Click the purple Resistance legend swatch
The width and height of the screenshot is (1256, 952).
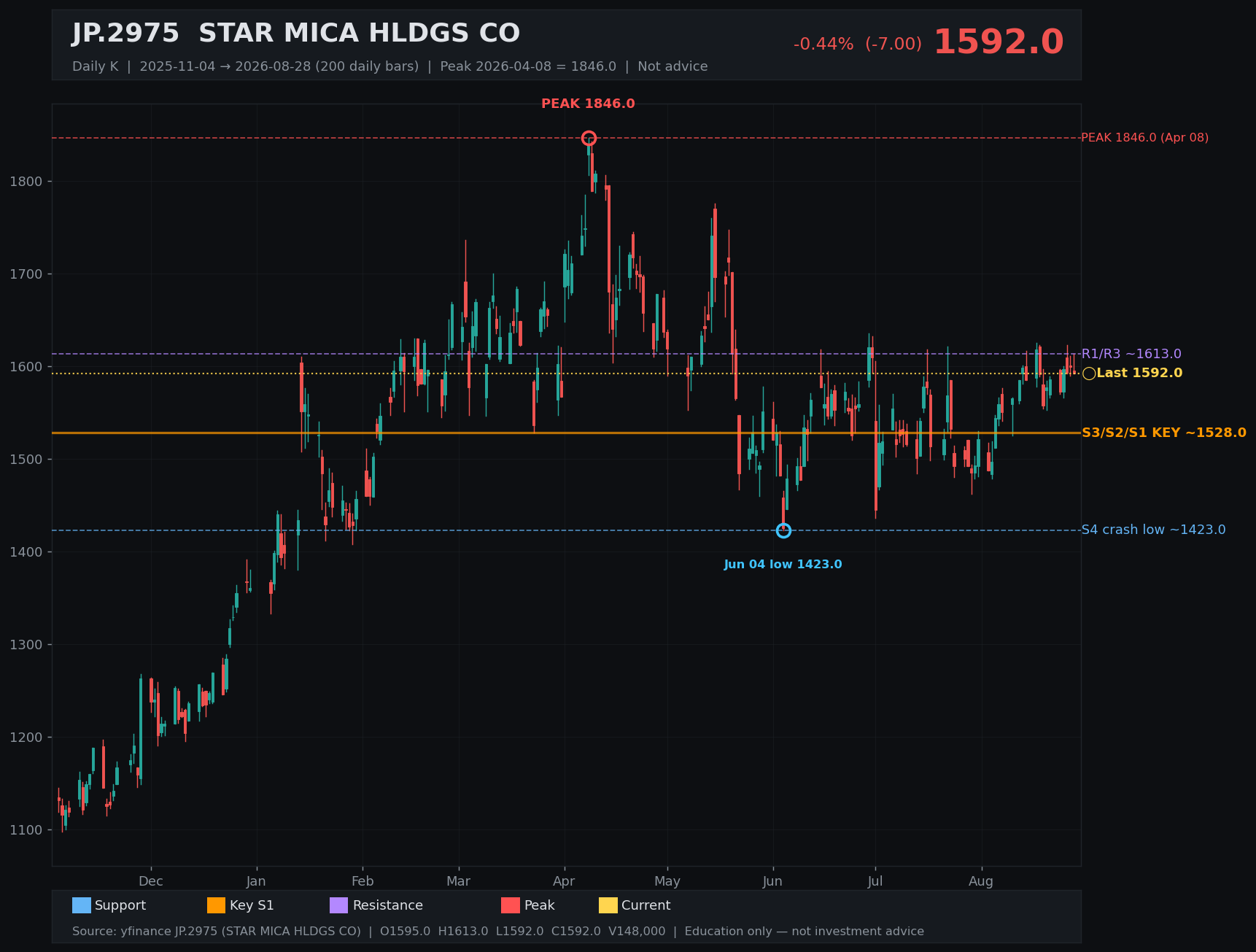click(339, 905)
